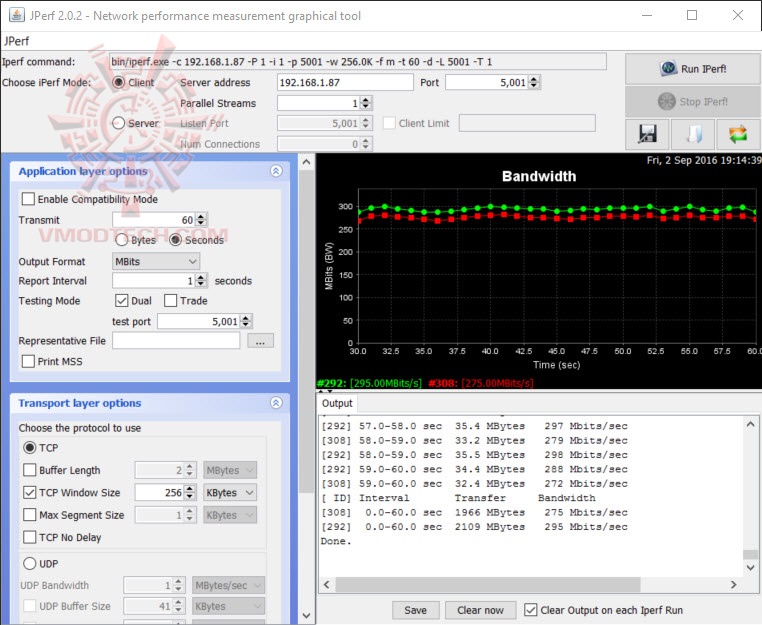Click the load configuration document icon

tap(693, 134)
